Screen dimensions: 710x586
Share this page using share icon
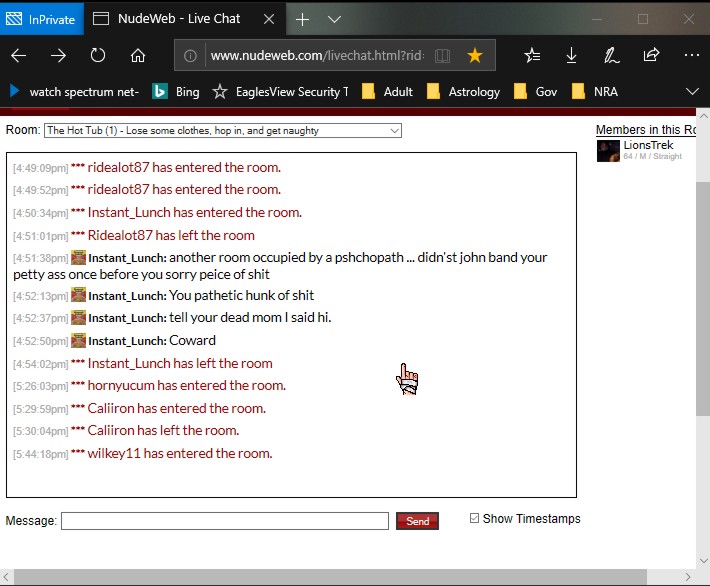[651, 56]
